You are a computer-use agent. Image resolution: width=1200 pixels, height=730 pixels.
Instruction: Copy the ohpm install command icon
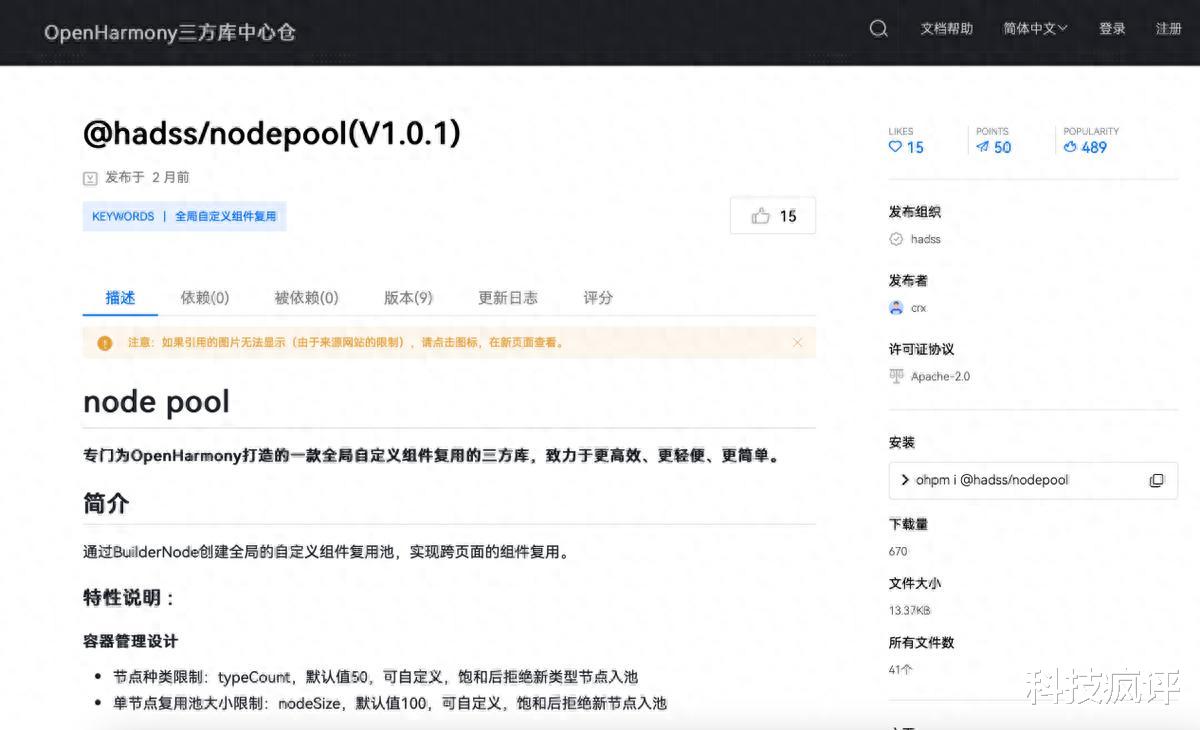click(x=1156, y=480)
